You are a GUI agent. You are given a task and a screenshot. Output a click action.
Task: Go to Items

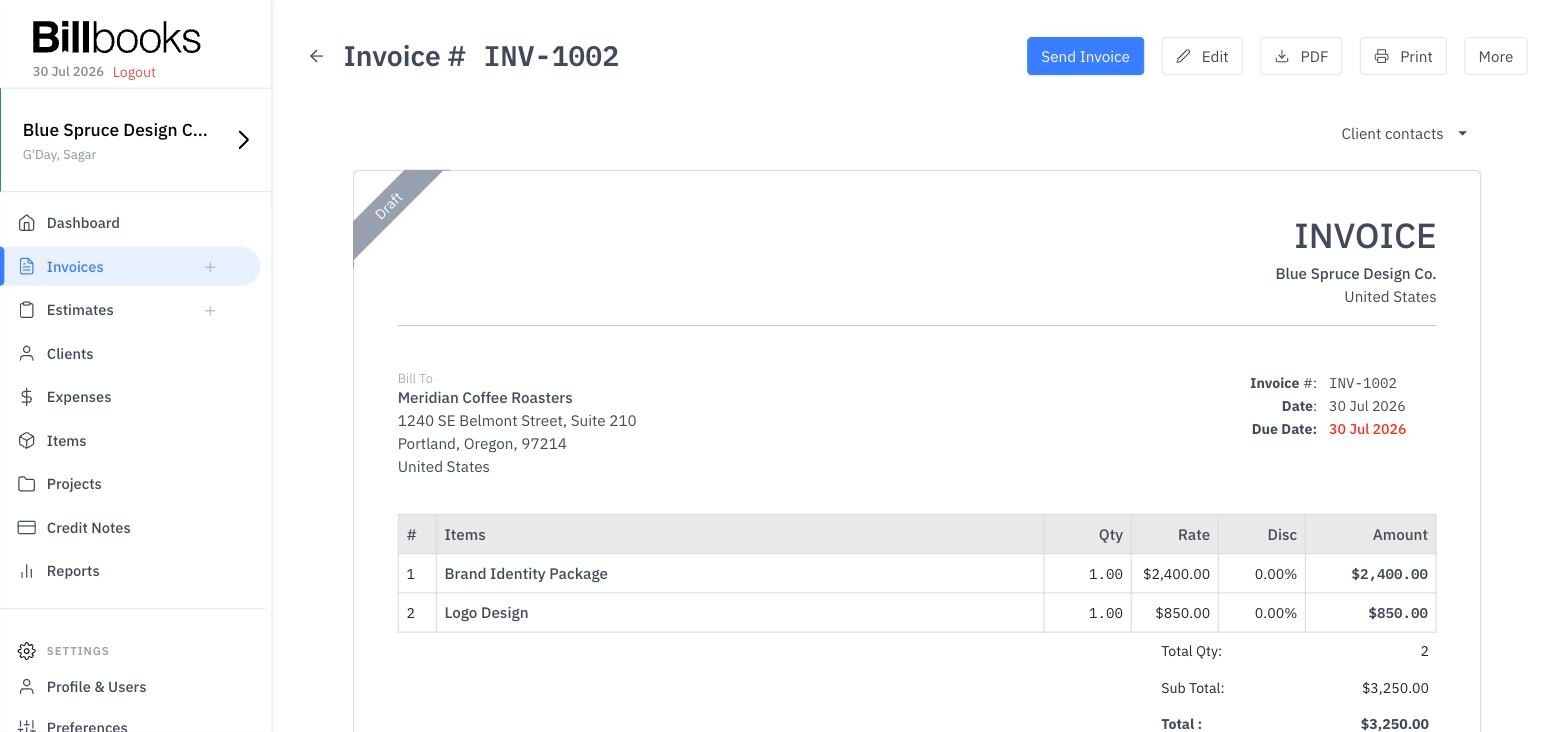66,441
